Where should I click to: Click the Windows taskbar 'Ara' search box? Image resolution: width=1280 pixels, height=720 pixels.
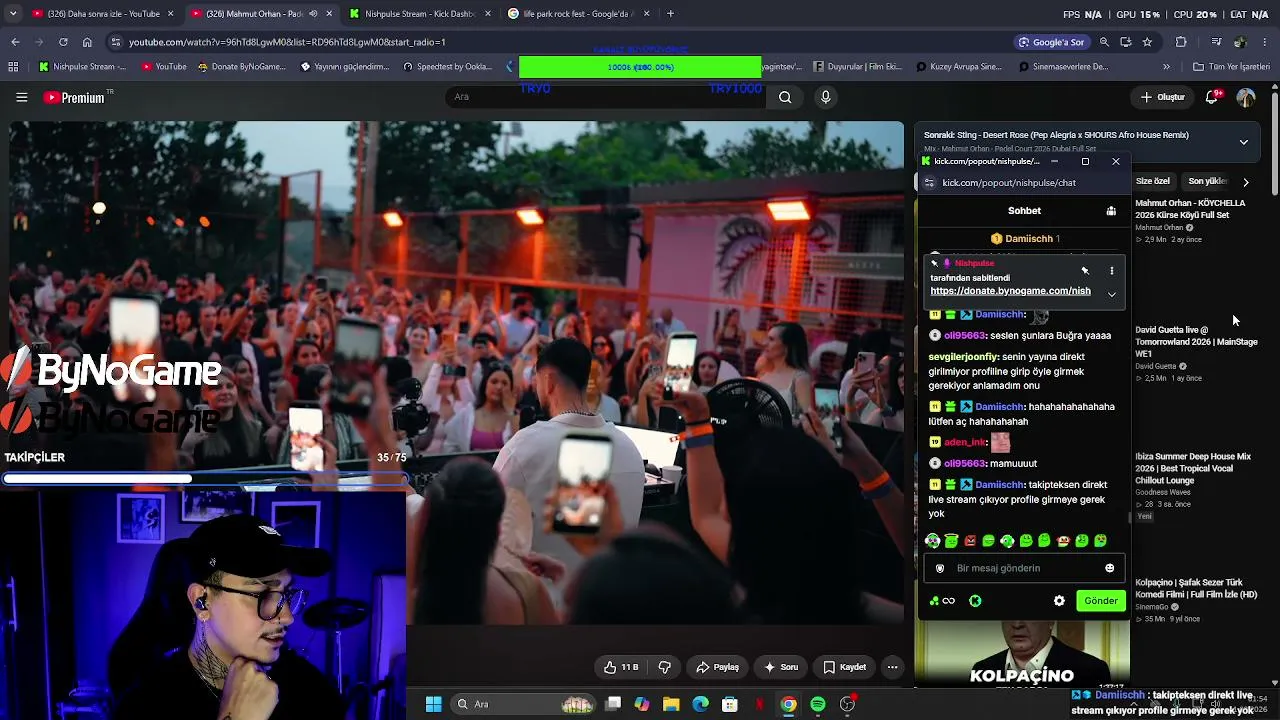(521, 704)
